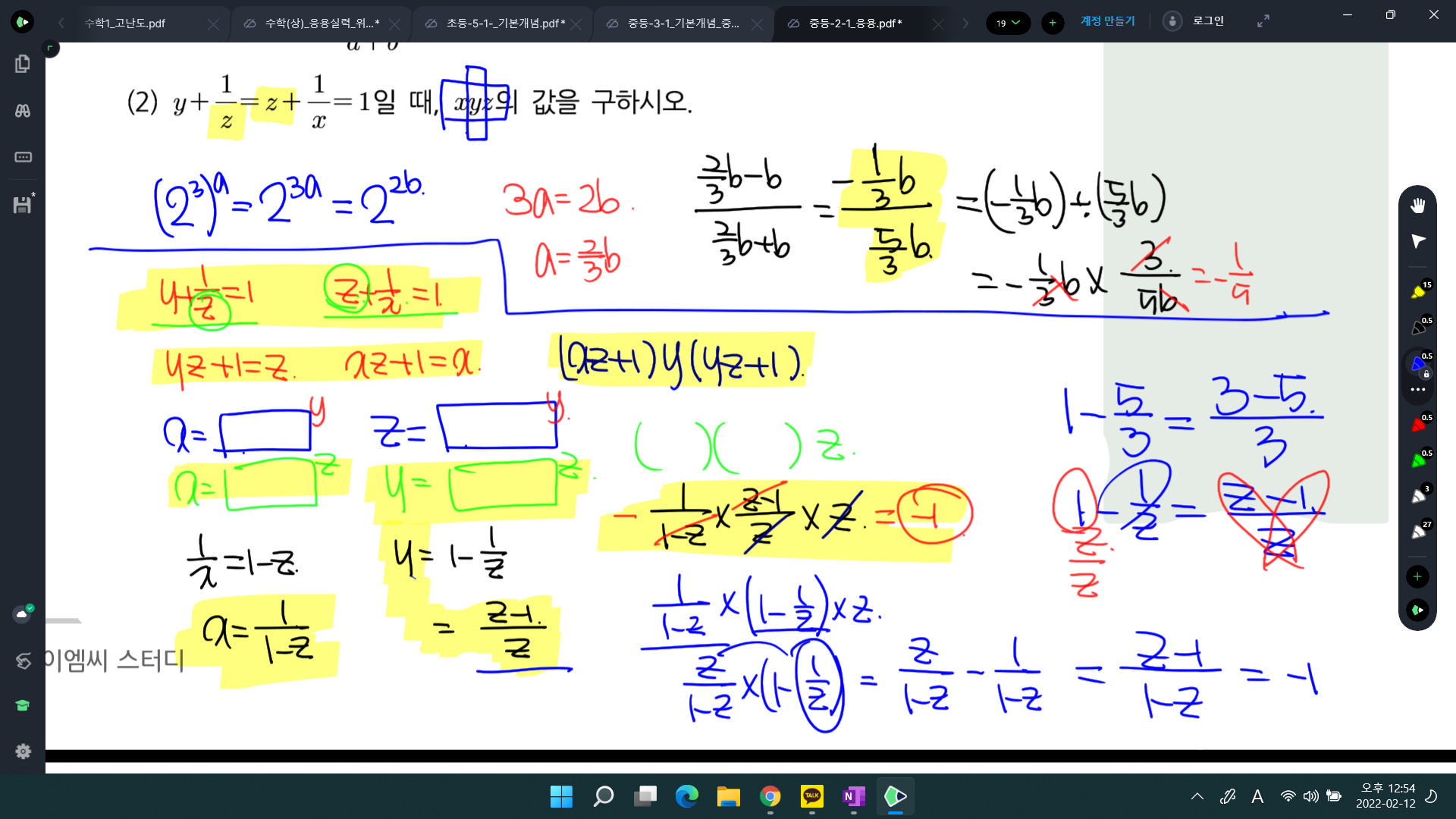Toggle lock on the blue pen
1456x819 pixels.
[x=1426, y=374]
